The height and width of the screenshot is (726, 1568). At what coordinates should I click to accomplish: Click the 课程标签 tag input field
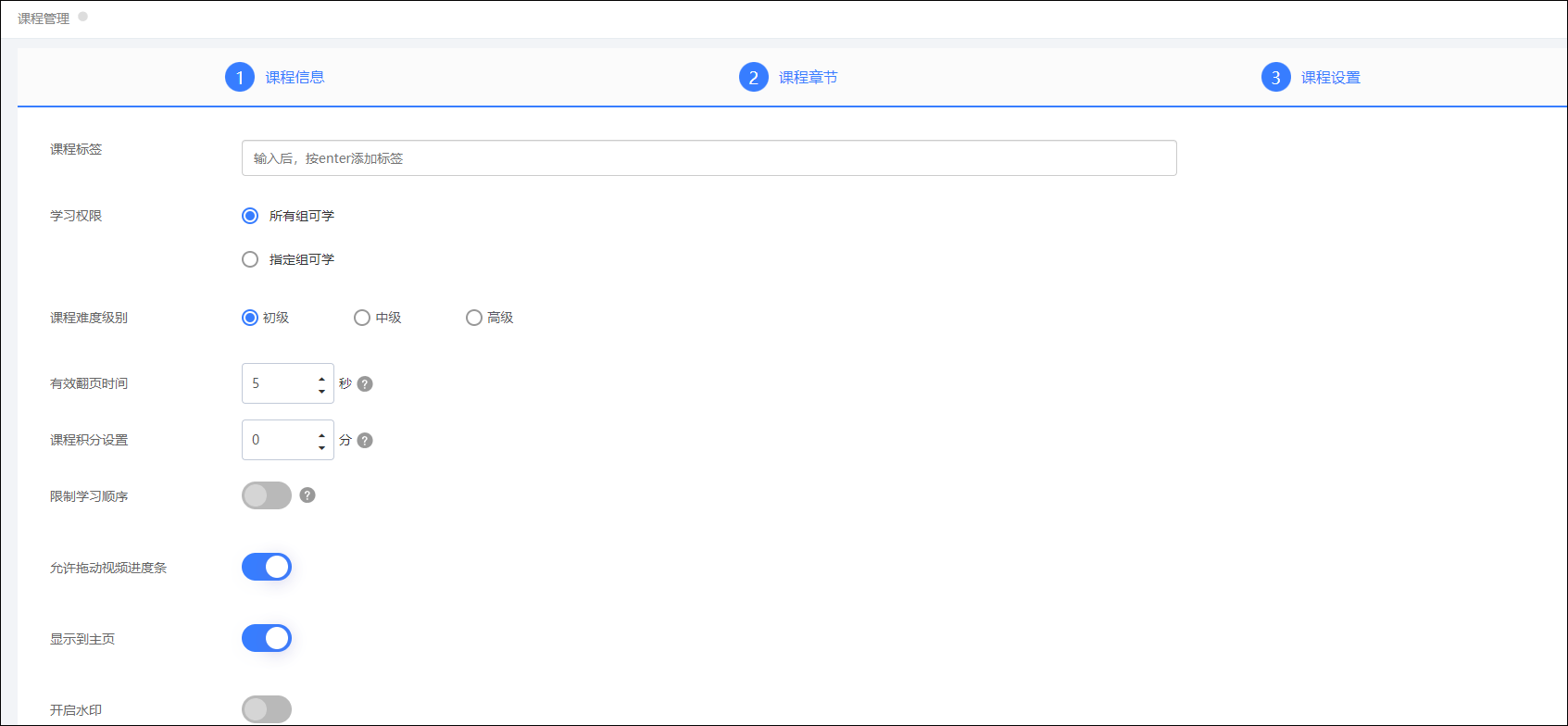709,158
